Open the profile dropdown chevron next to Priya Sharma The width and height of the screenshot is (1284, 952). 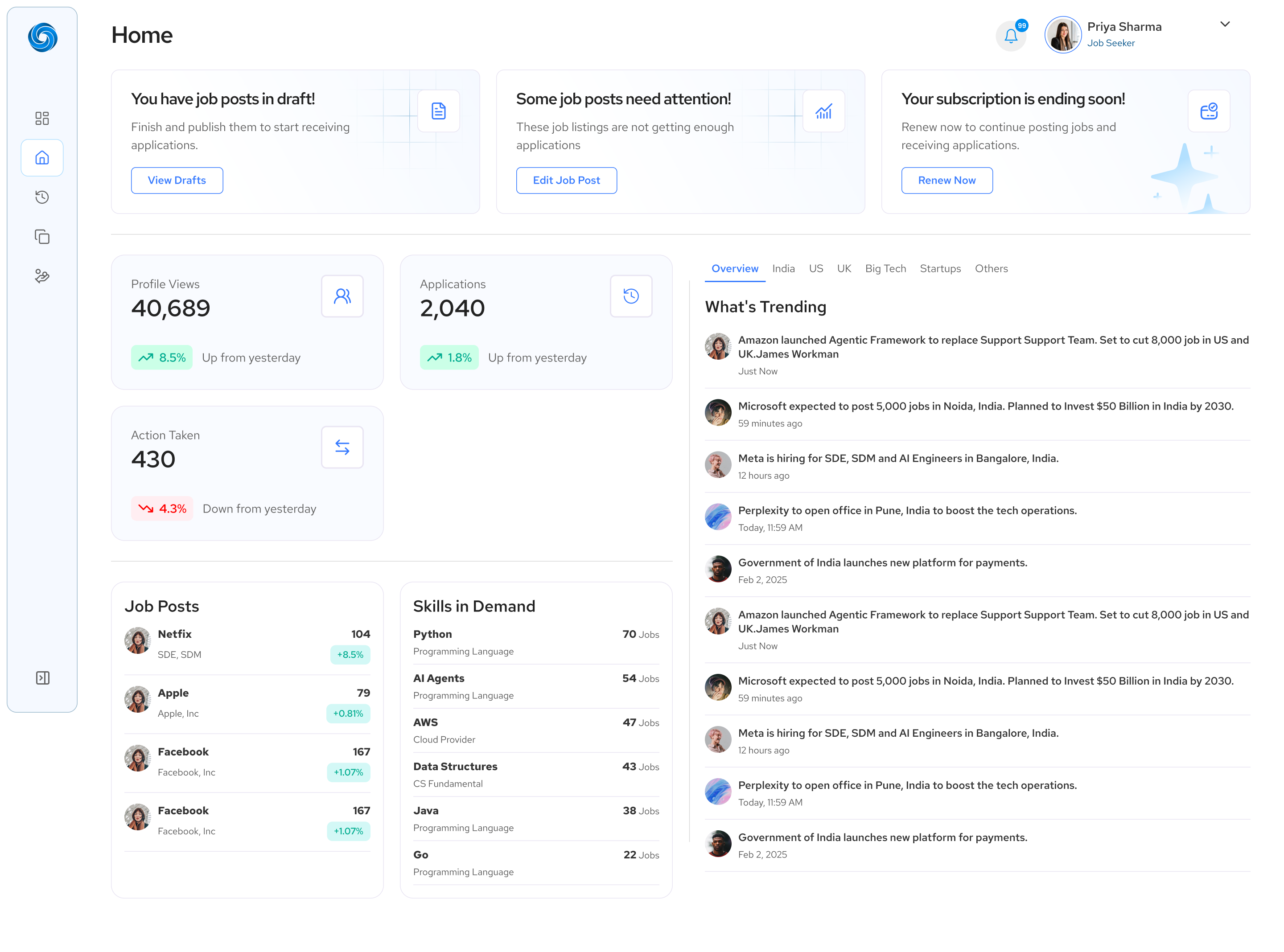1225,24
